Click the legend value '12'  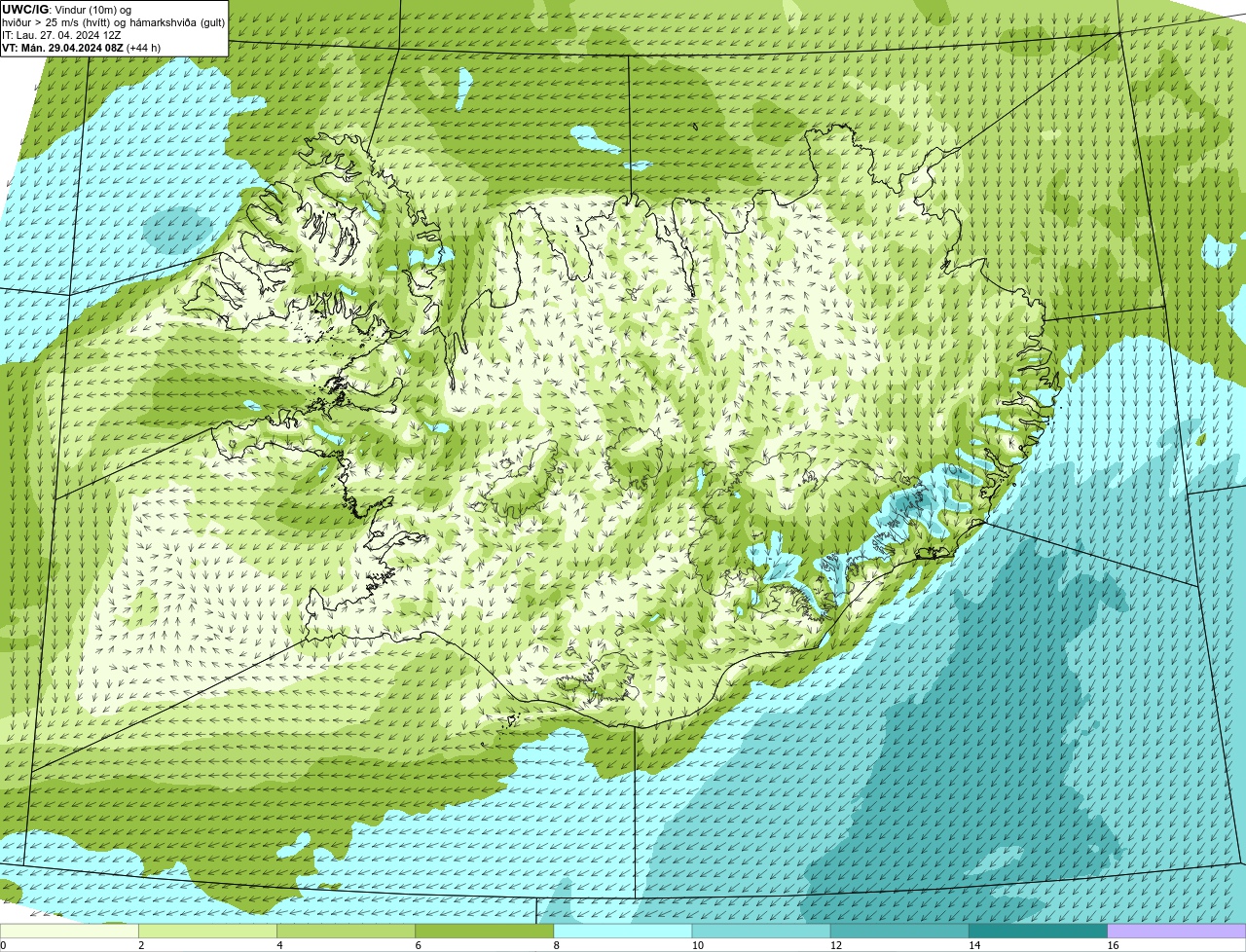835,945
